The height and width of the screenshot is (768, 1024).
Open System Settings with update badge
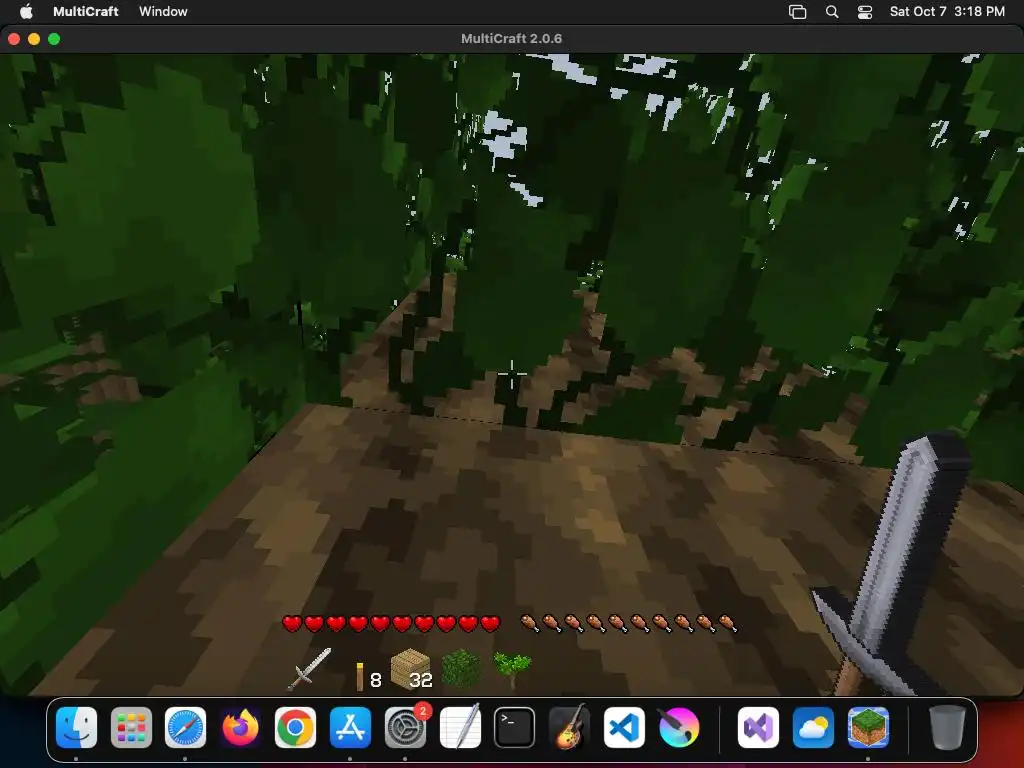coord(406,727)
